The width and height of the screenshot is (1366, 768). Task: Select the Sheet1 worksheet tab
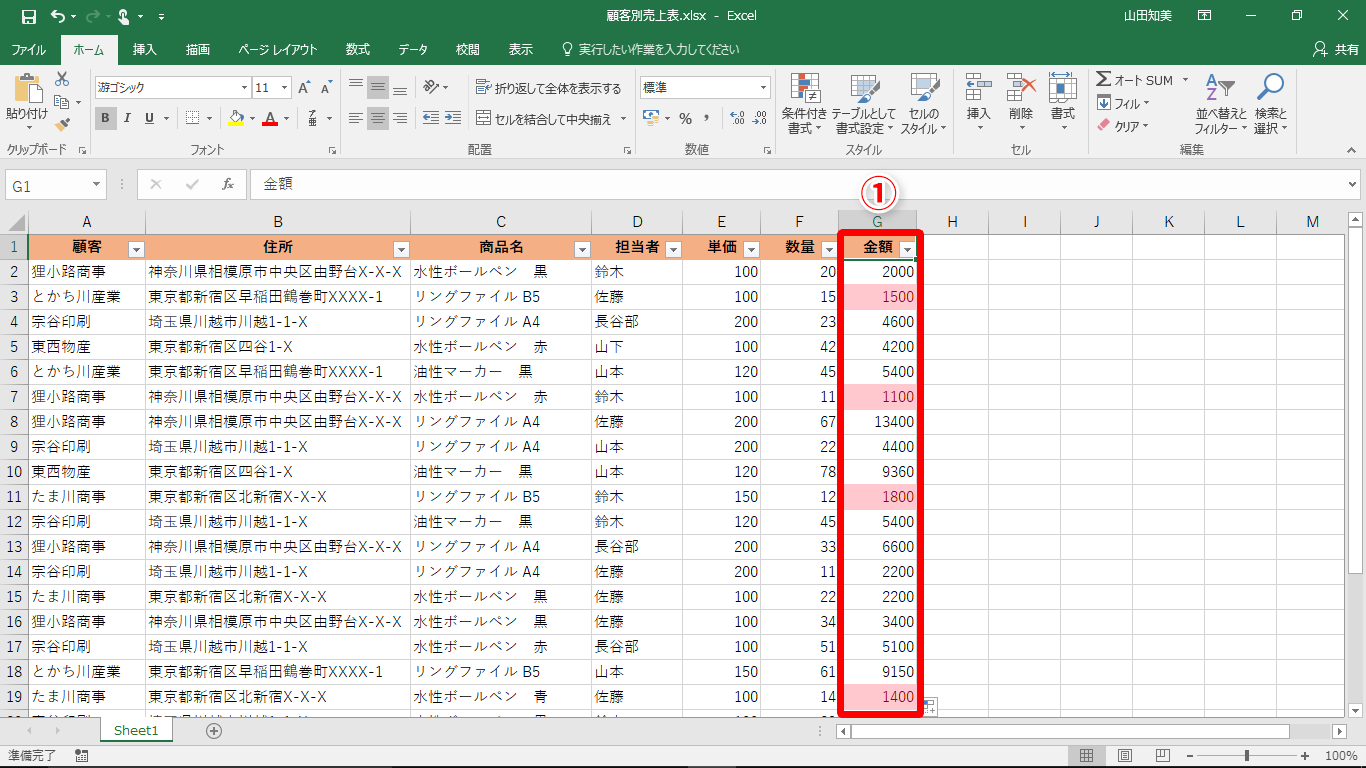(x=136, y=731)
